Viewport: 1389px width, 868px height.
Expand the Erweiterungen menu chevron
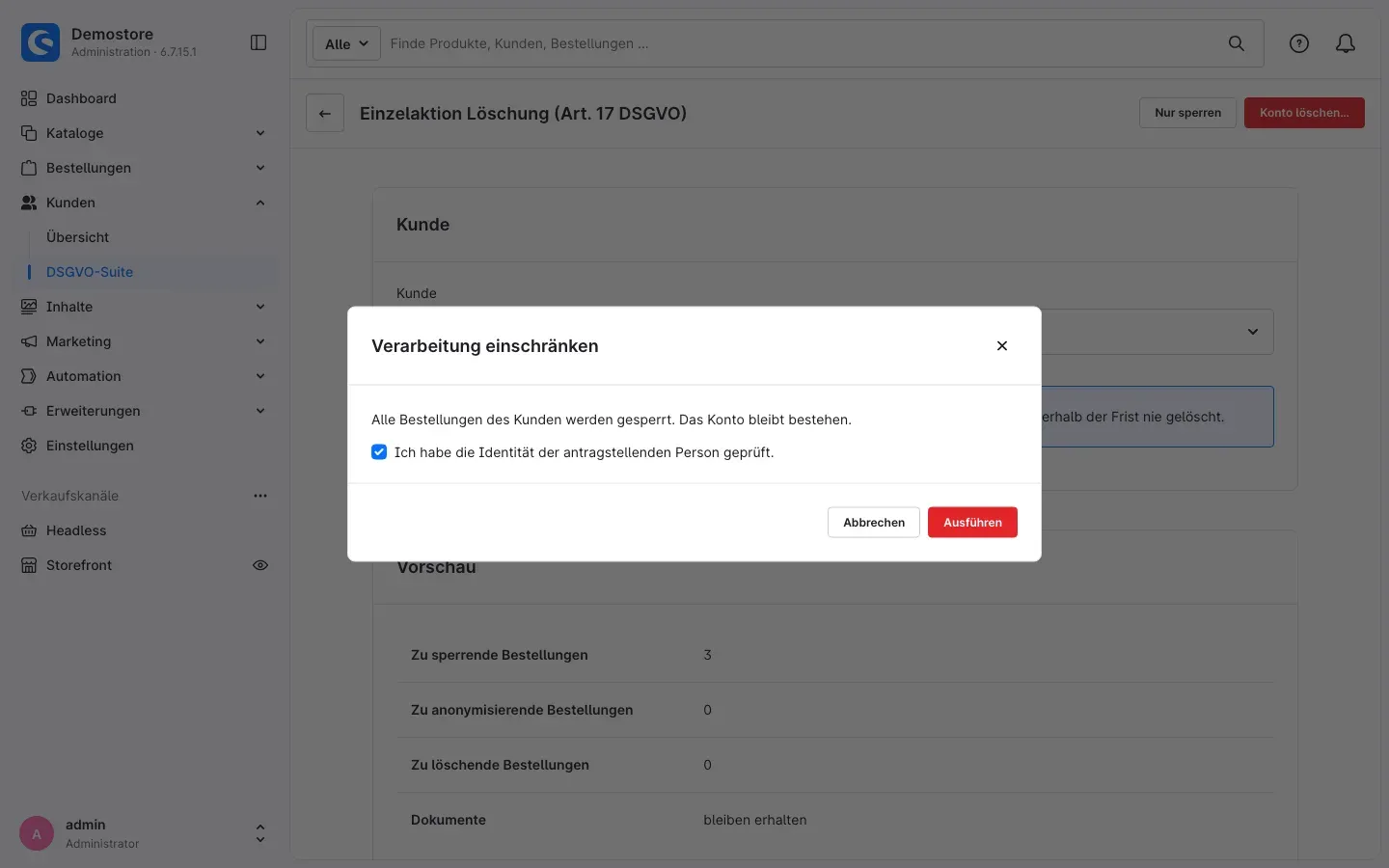[x=260, y=411]
